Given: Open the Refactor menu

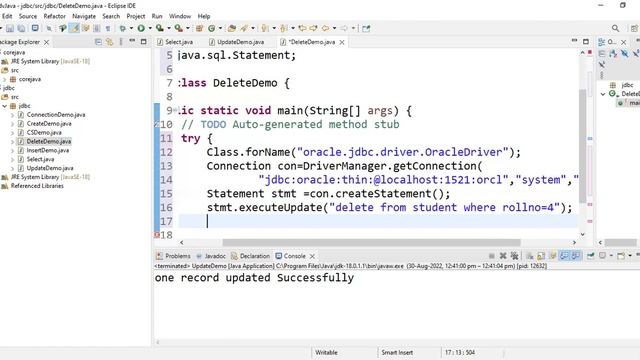Looking at the screenshot, I should (54, 16).
